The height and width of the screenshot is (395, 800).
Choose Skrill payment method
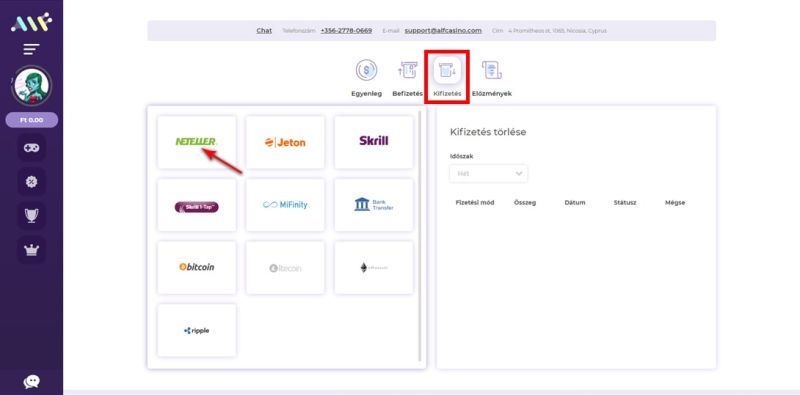[373, 142]
